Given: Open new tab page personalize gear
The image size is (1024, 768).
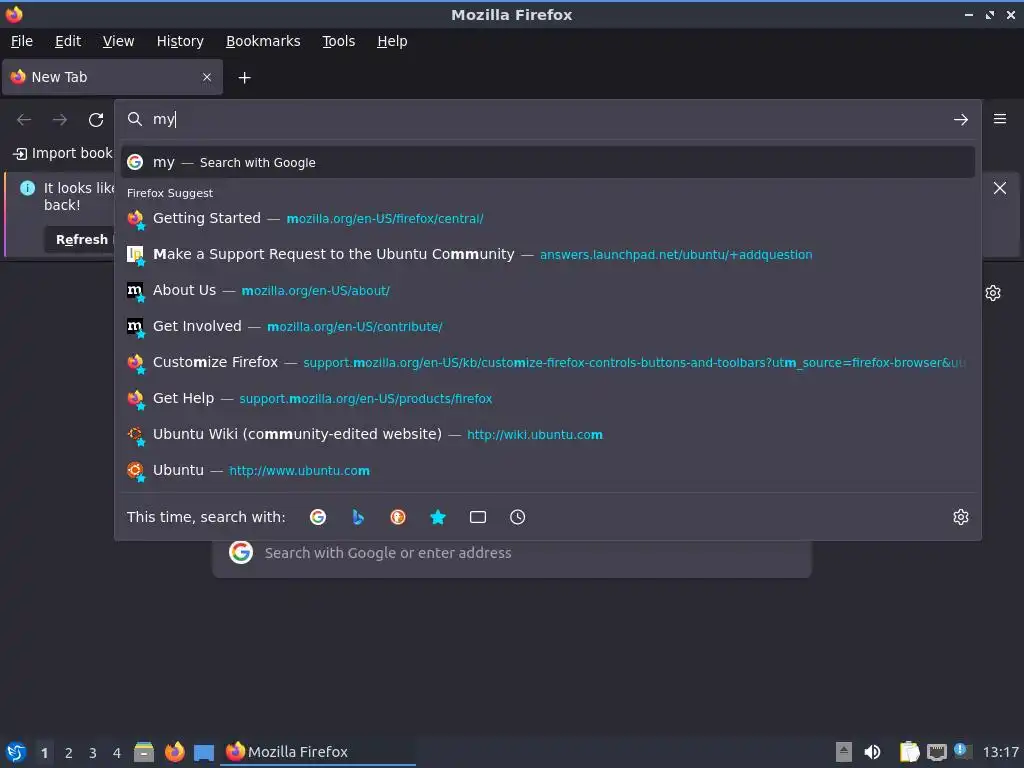Looking at the screenshot, I should click(993, 293).
